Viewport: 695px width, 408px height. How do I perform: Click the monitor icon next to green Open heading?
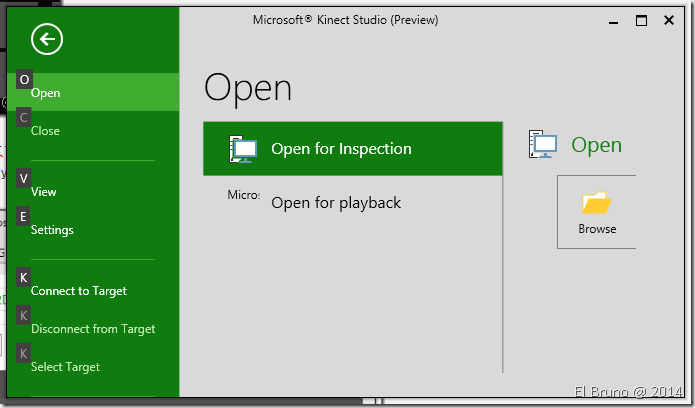(543, 146)
